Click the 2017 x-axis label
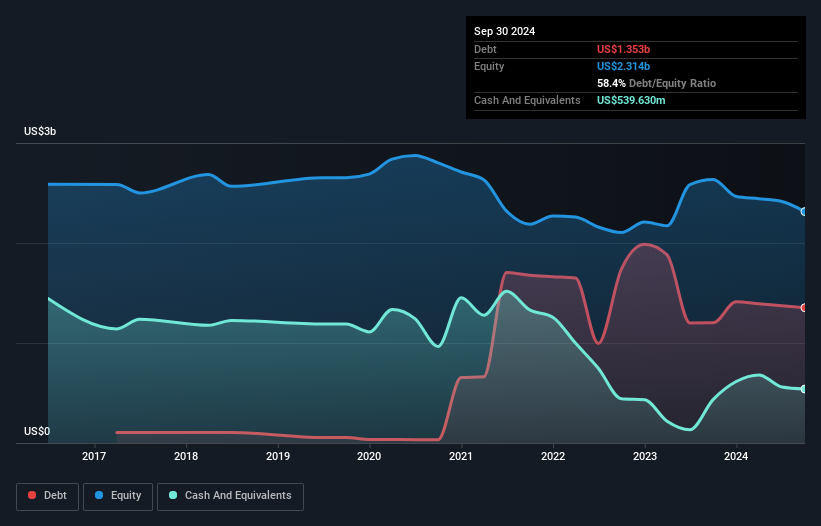The height and width of the screenshot is (526, 821). coord(94,456)
